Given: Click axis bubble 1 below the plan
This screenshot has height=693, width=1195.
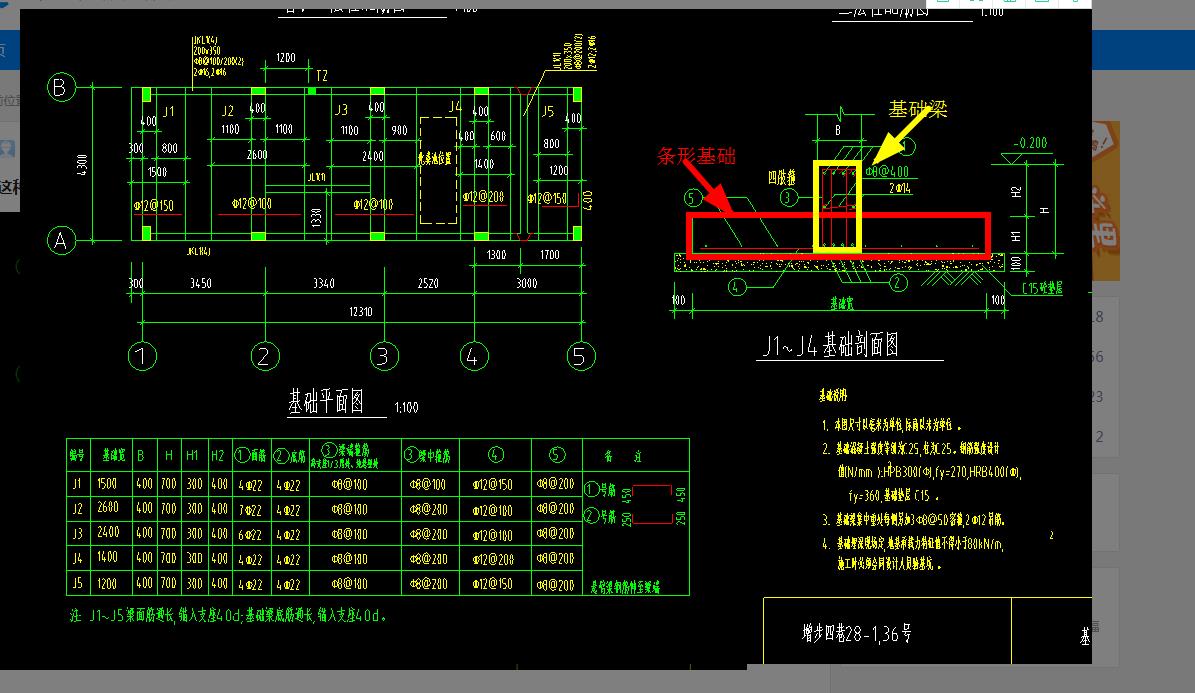Looking at the screenshot, I should 142,356.
